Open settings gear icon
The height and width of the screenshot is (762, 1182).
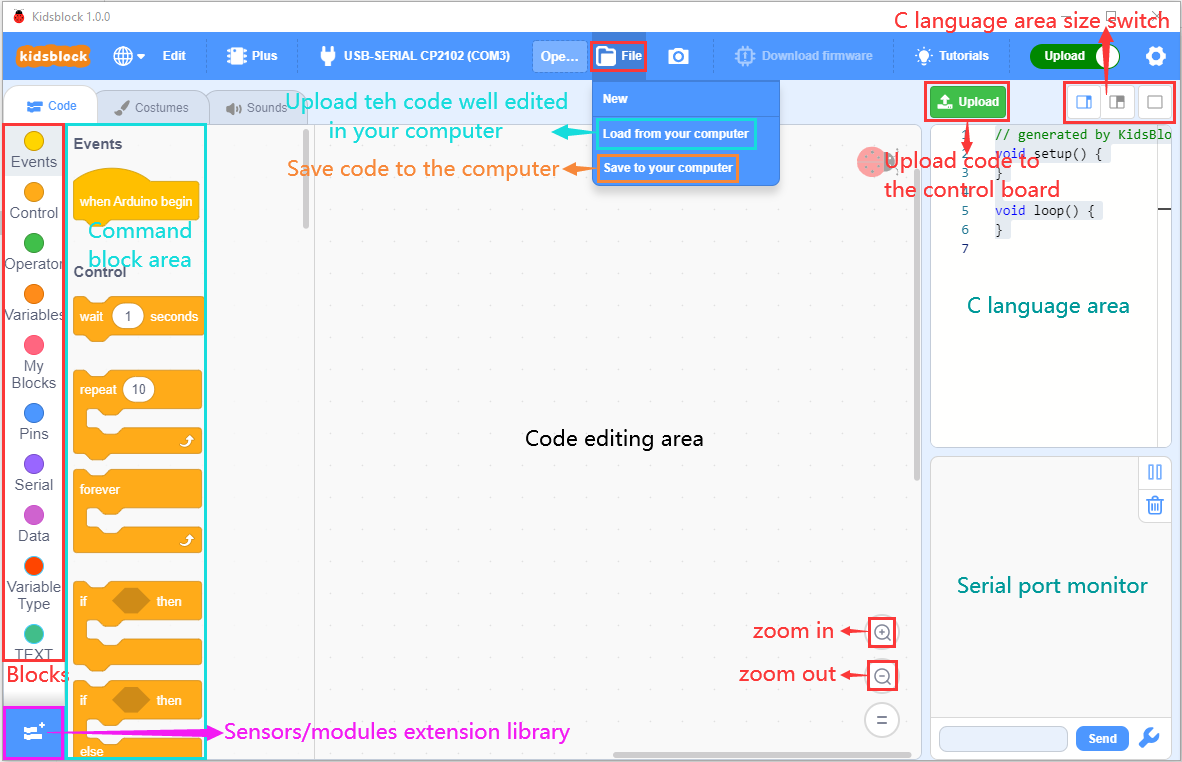click(1155, 56)
